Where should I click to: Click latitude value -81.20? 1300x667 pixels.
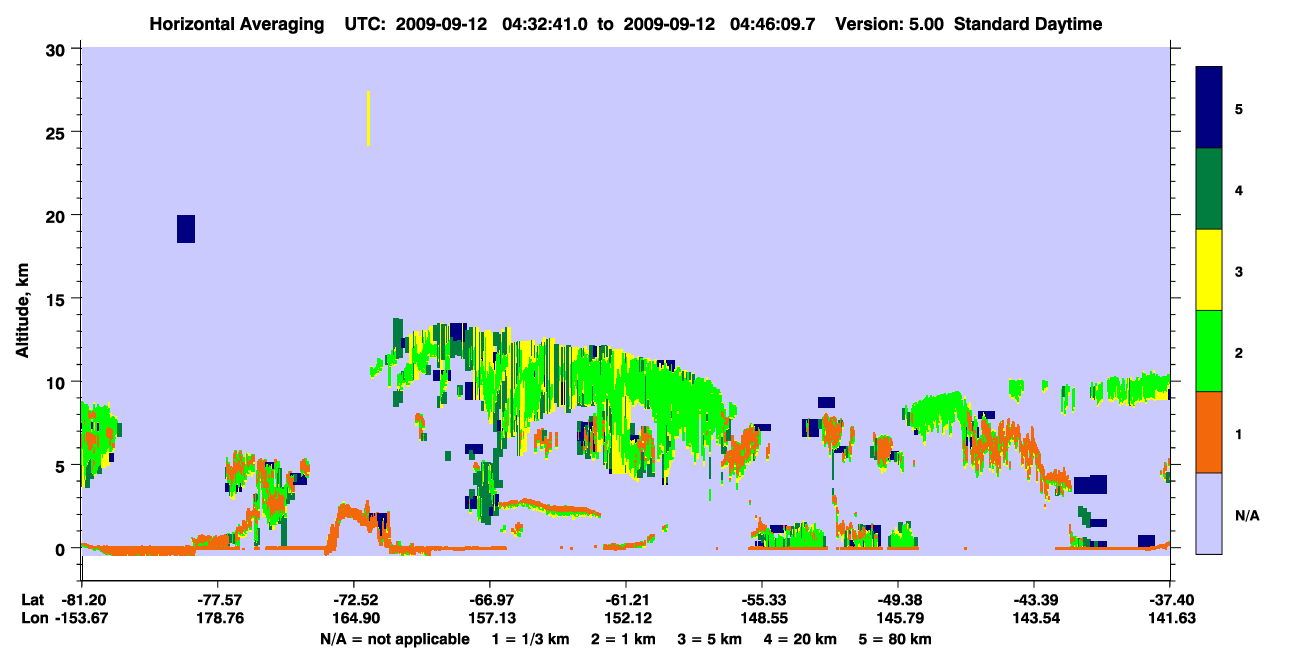tap(82, 600)
